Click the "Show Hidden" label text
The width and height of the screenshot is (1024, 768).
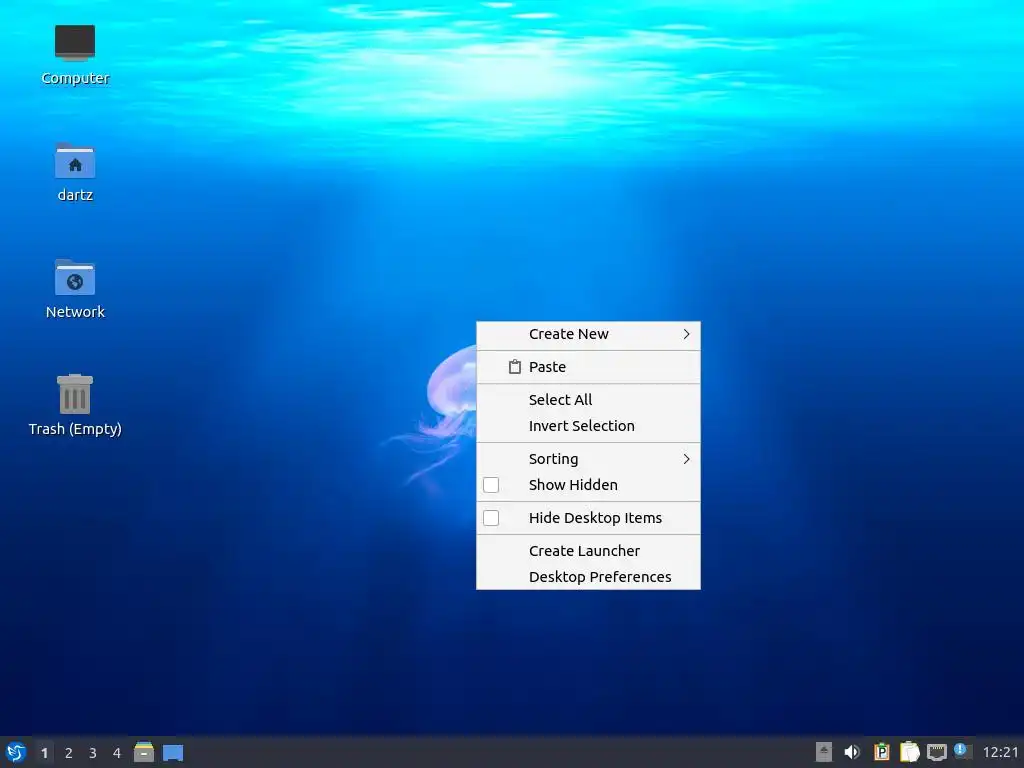click(x=573, y=485)
